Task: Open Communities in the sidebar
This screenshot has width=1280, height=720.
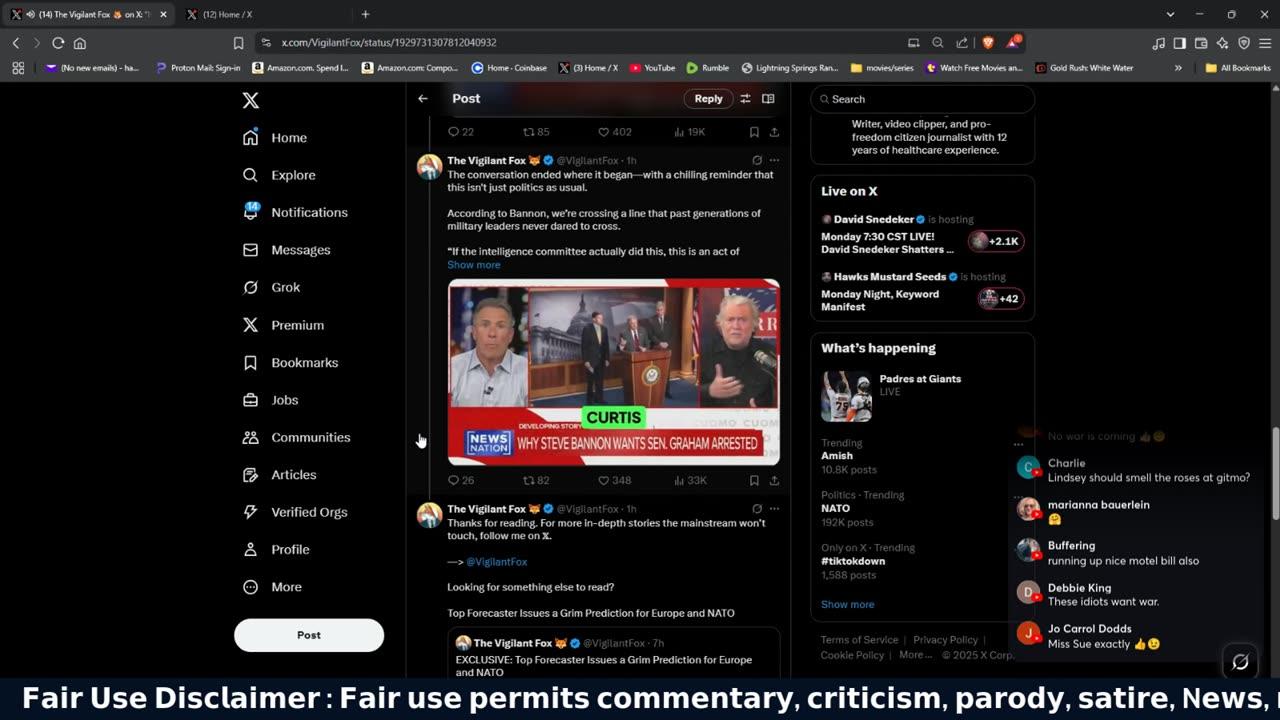Action: pos(296,437)
